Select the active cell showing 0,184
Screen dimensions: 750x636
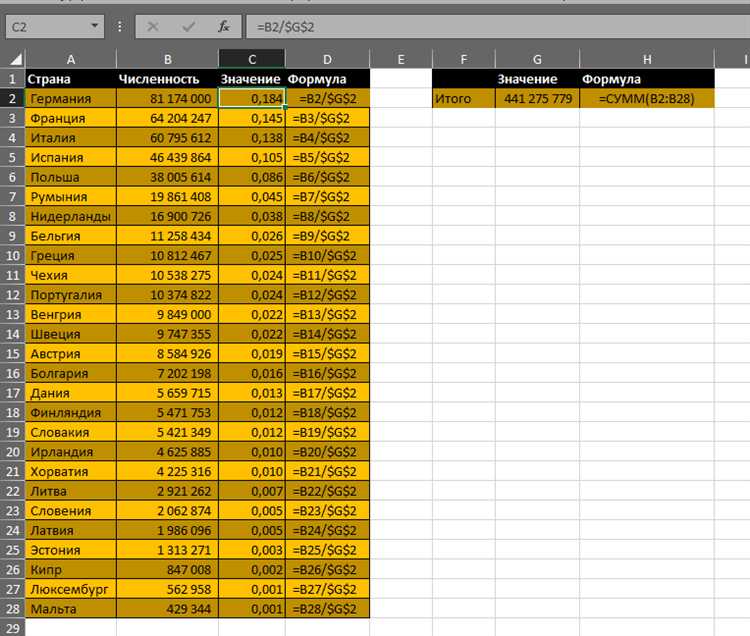pos(252,99)
